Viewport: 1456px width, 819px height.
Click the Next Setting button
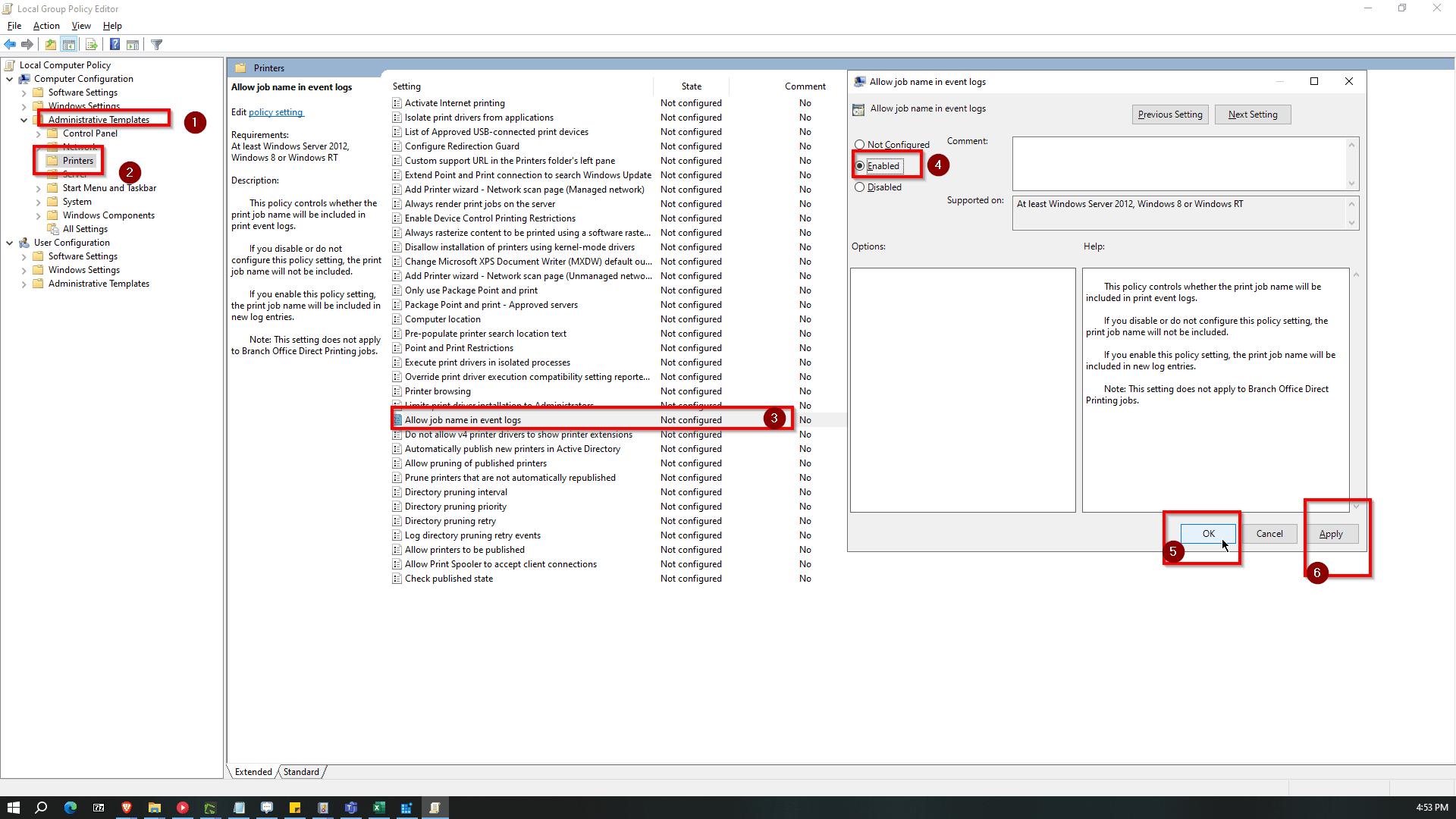tap(1252, 115)
